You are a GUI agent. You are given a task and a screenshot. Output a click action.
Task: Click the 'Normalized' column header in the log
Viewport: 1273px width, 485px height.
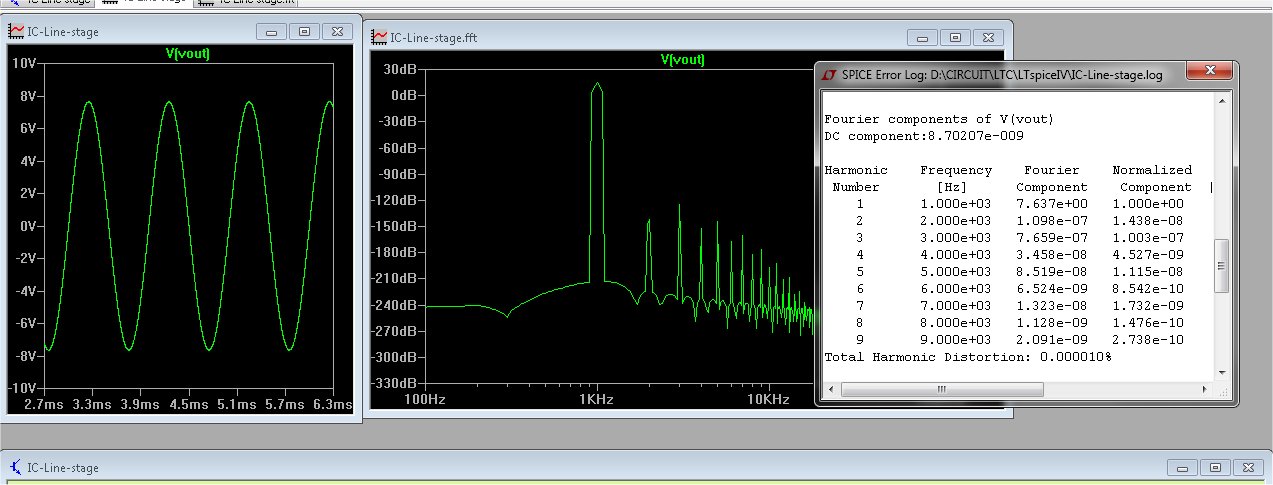pos(1152,170)
